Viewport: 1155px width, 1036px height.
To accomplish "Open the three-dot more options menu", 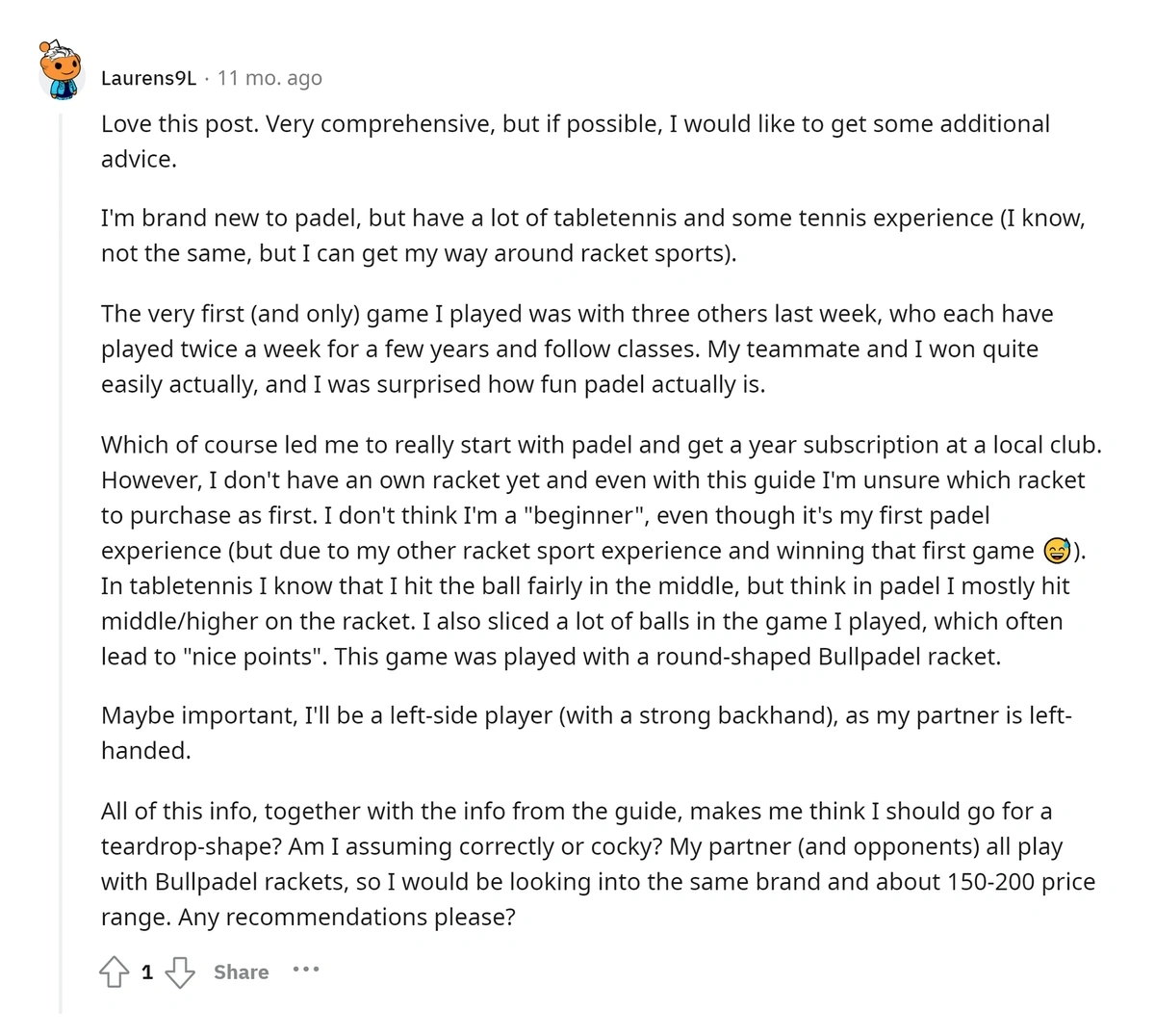I will click(x=305, y=970).
